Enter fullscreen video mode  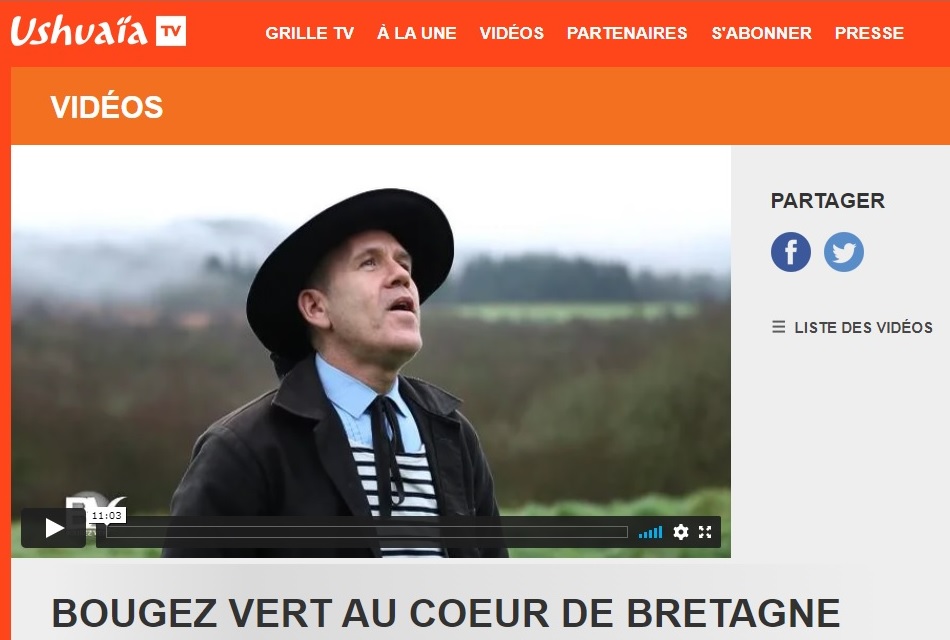[705, 532]
